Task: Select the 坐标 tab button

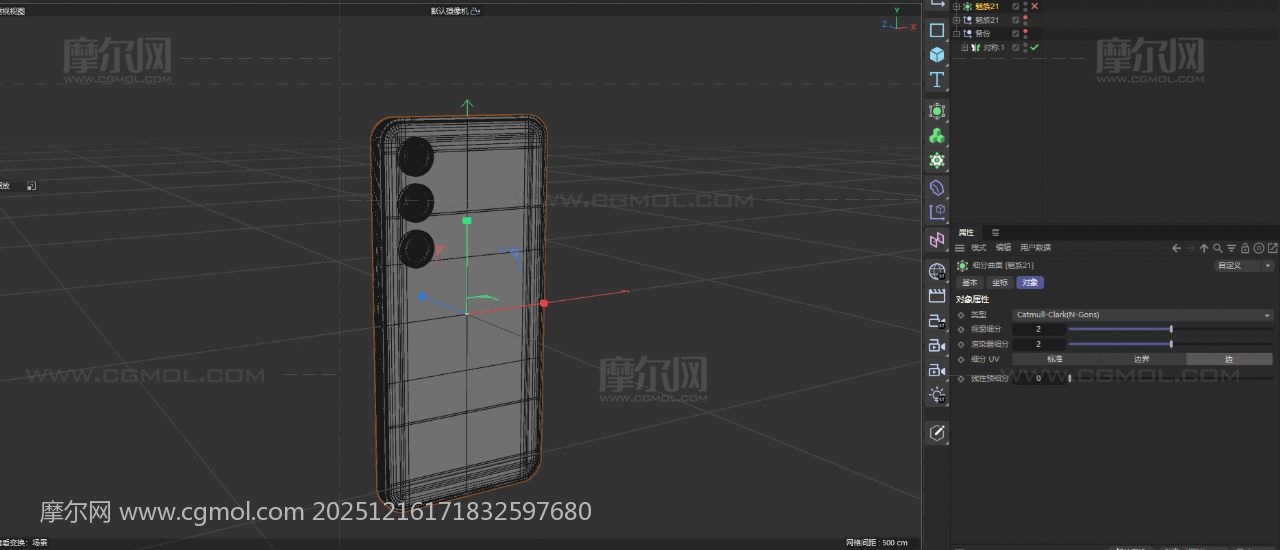Action: pyautogui.click(x=1000, y=283)
